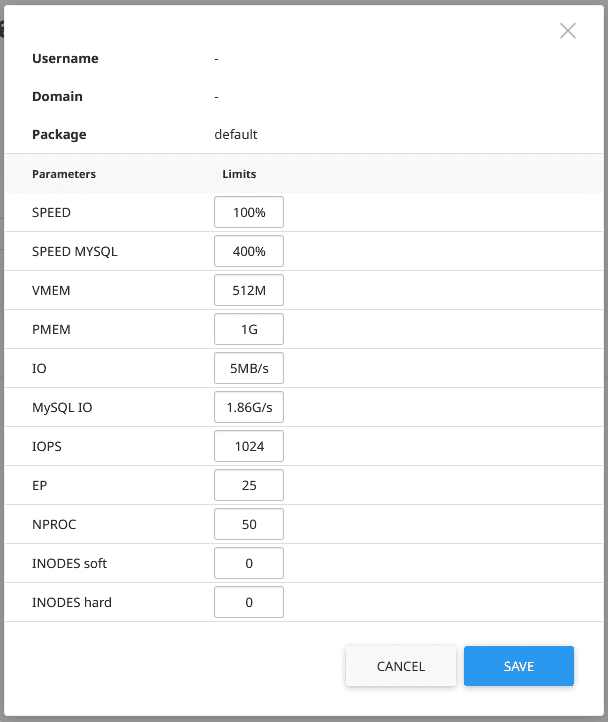The height and width of the screenshot is (722, 608).
Task: Focus the IOPS limit field showing 1024
Action: pyautogui.click(x=249, y=447)
